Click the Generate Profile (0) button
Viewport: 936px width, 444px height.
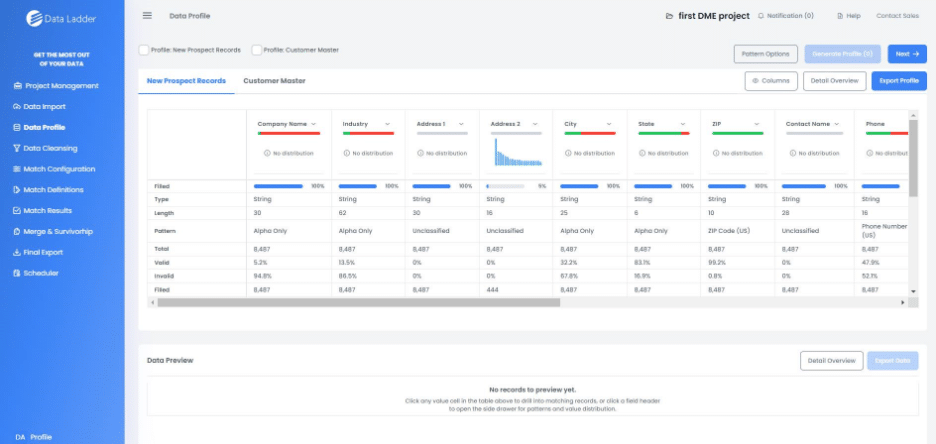click(842, 54)
